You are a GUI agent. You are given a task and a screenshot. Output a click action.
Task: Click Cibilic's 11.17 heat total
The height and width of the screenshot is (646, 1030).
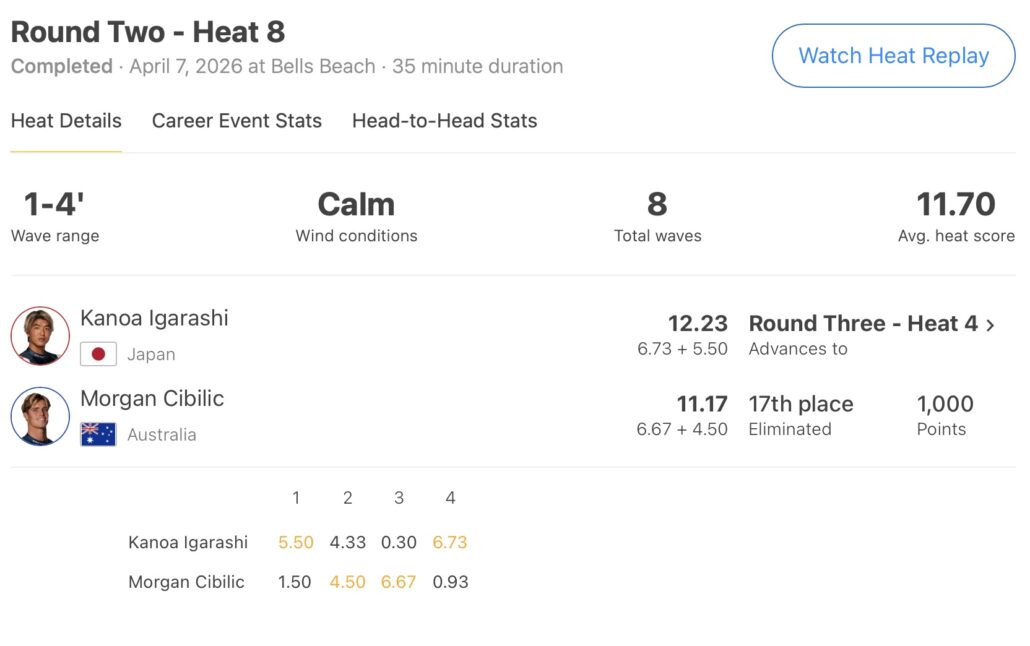702,404
